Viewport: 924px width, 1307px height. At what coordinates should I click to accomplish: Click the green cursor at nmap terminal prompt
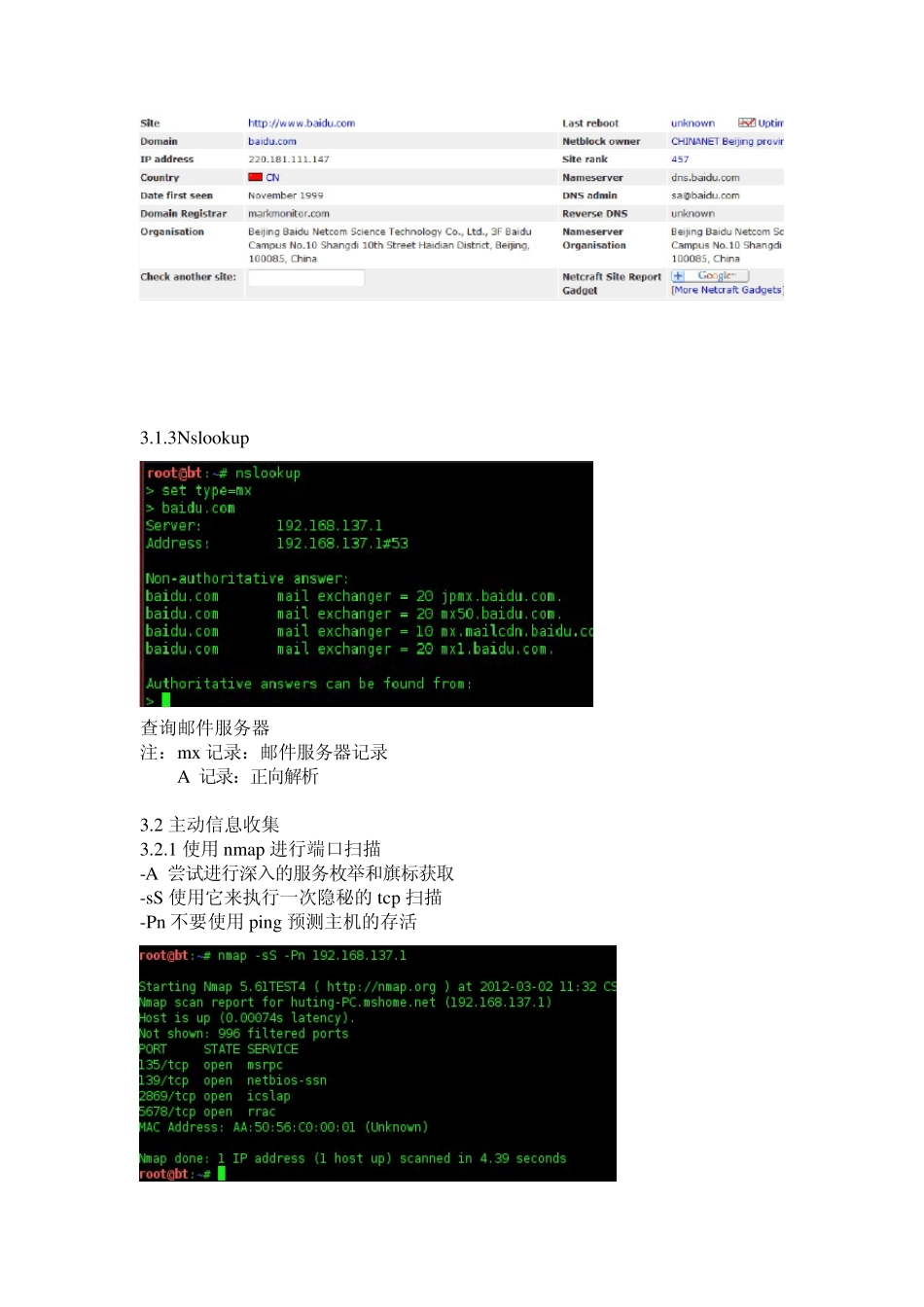tap(222, 1174)
